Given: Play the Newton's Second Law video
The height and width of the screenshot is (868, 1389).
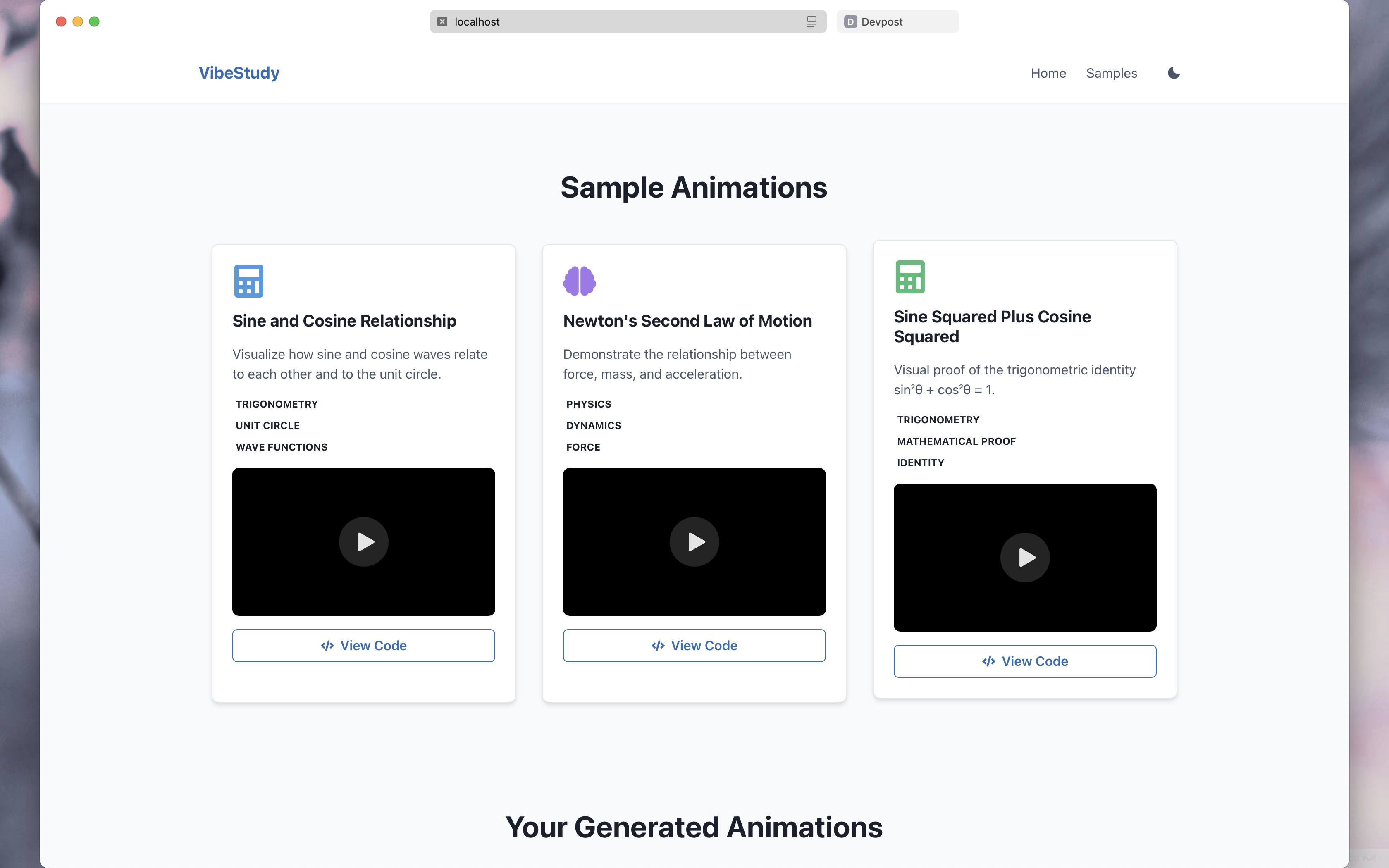Looking at the screenshot, I should point(694,541).
